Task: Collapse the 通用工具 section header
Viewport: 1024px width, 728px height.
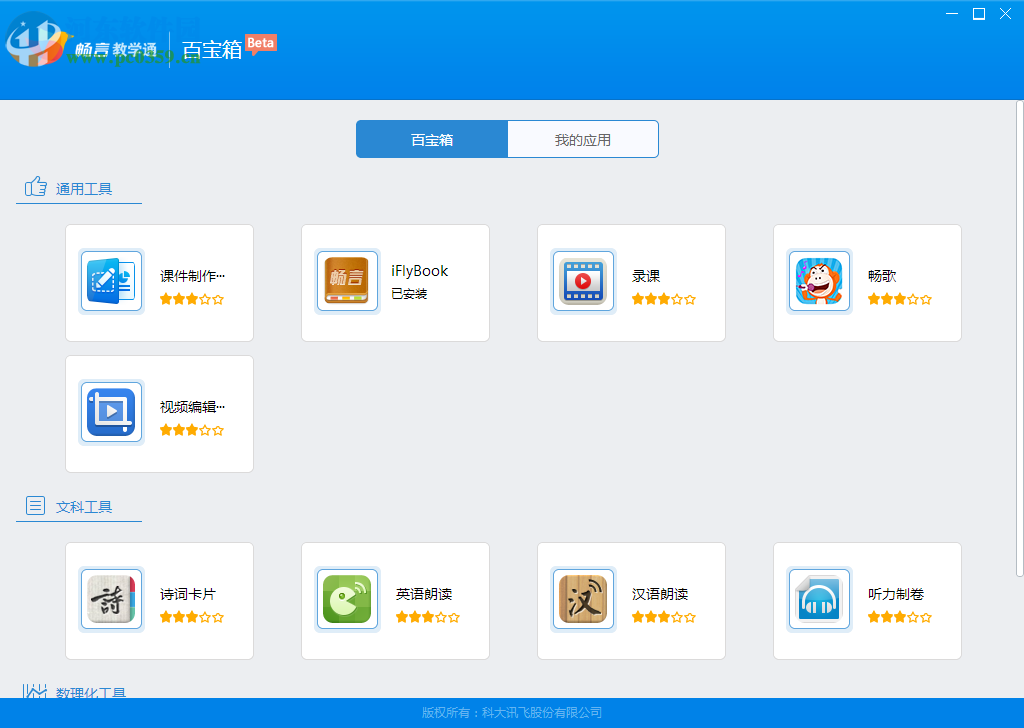Action: [x=84, y=186]
